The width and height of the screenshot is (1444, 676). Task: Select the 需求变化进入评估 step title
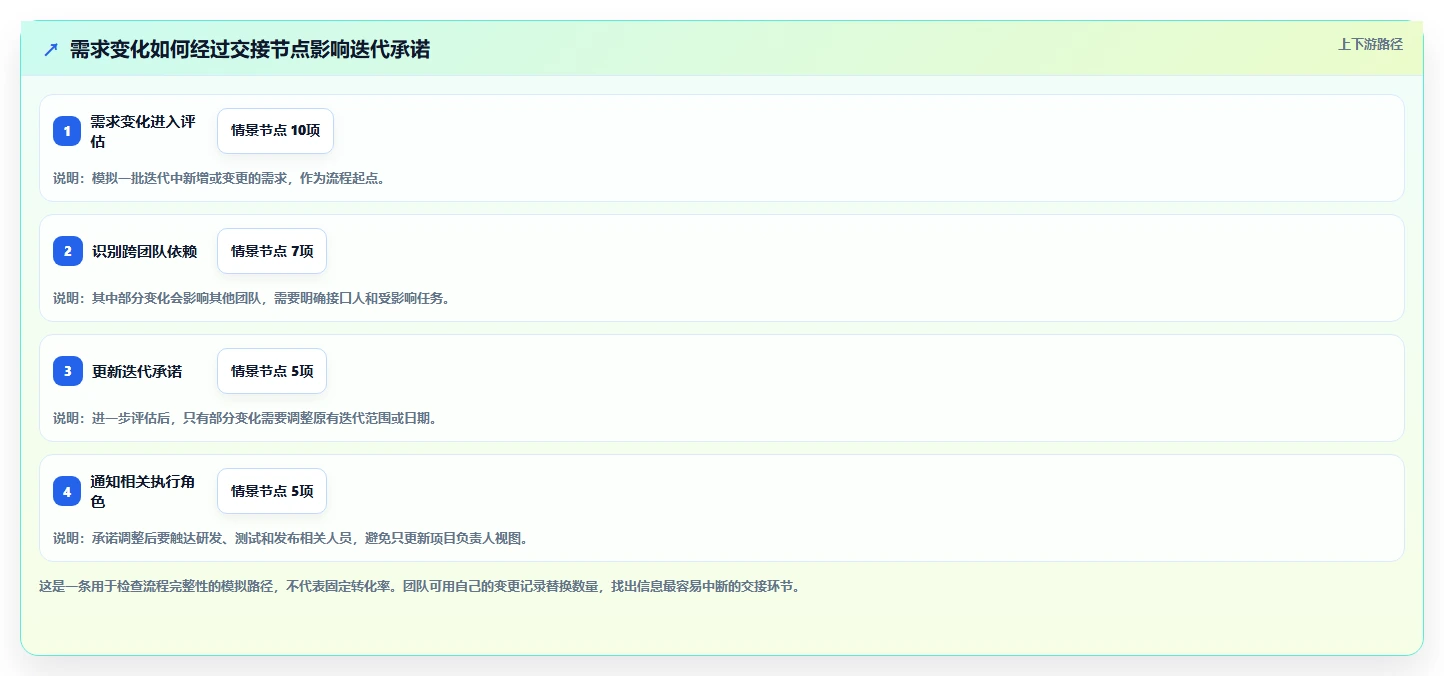pyautogui.click(x=143, y=131)
